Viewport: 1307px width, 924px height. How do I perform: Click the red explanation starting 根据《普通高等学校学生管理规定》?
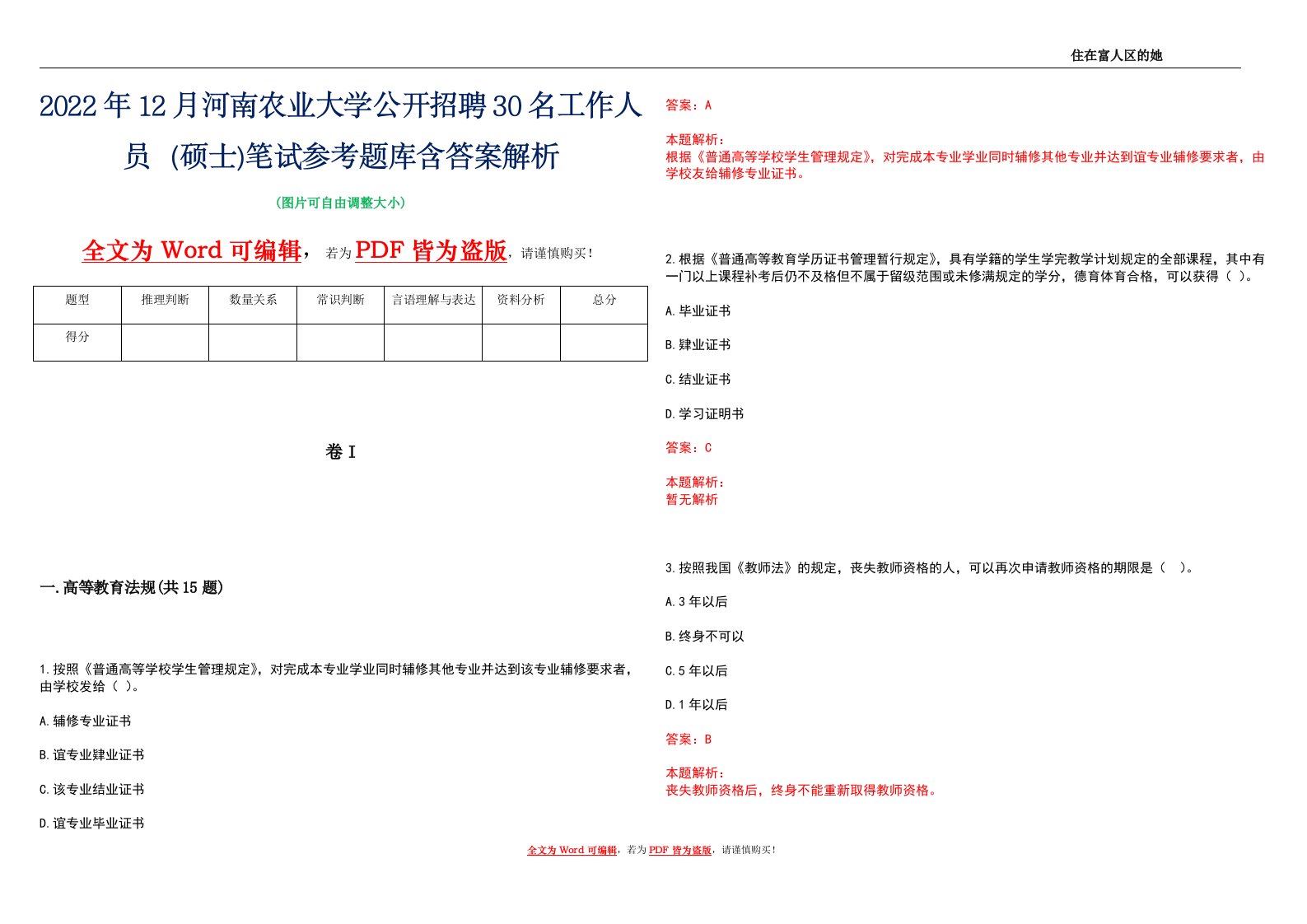point(965,165)
